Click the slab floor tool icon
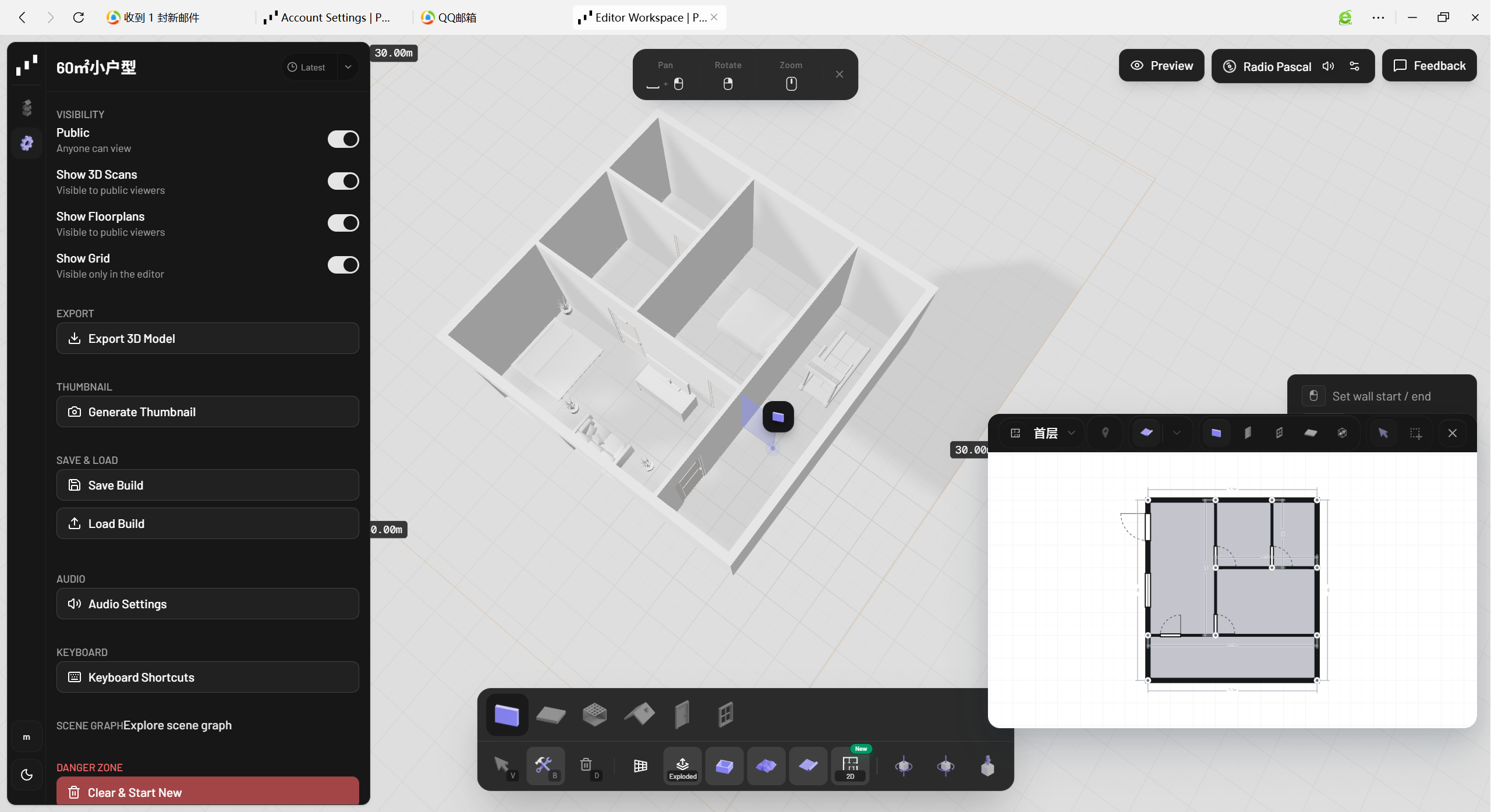1491x812 pixels. pyautogui.click(x=550, y=714)
